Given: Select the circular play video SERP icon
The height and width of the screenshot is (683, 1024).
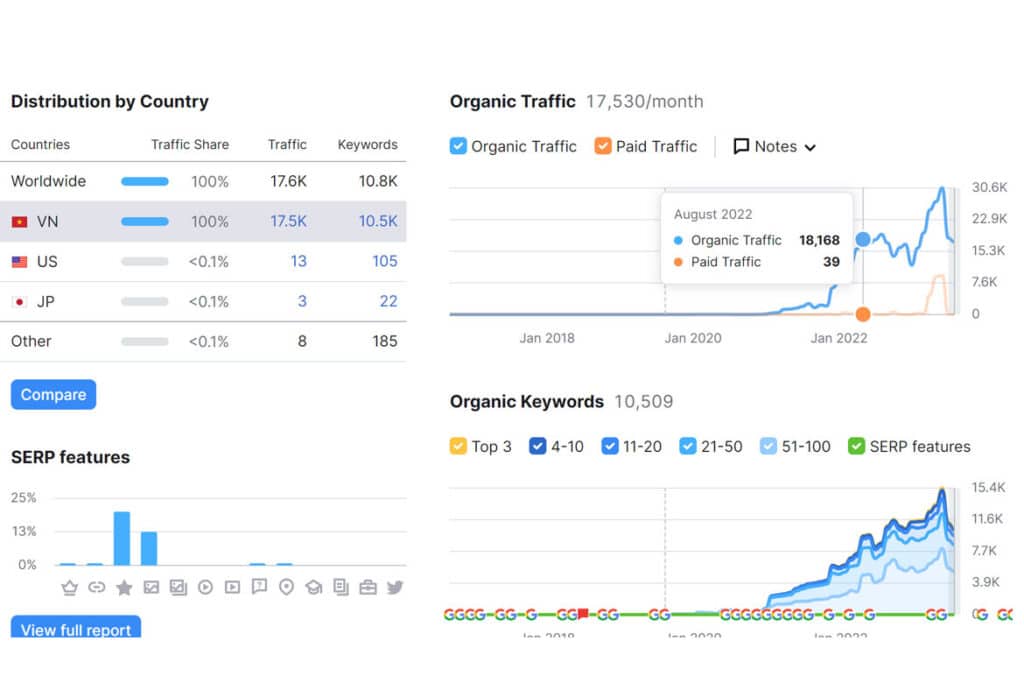Looking at the screenshot, I should point(205,588).
